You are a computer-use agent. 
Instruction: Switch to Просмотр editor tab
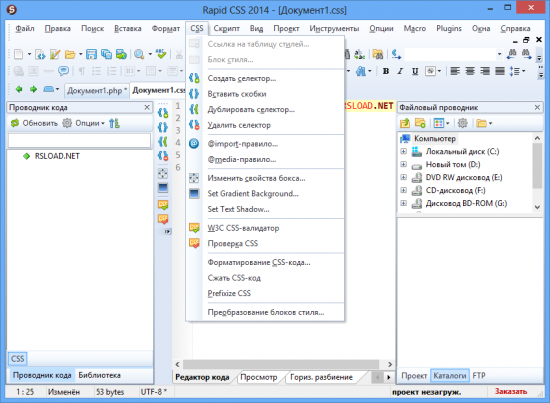259,377
